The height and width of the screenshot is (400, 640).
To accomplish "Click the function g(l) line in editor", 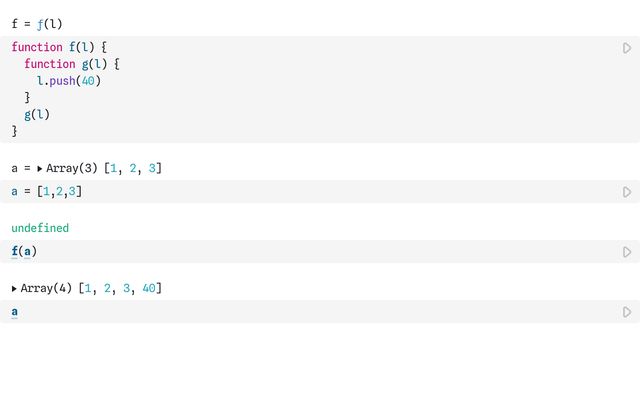I will tap(71, 64).
